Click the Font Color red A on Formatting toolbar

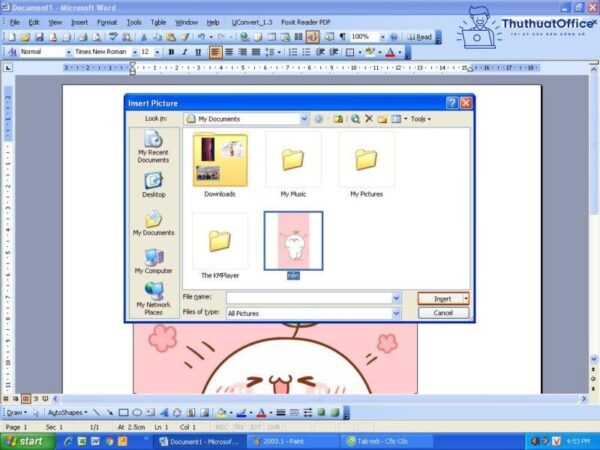(x=390, y=52)
